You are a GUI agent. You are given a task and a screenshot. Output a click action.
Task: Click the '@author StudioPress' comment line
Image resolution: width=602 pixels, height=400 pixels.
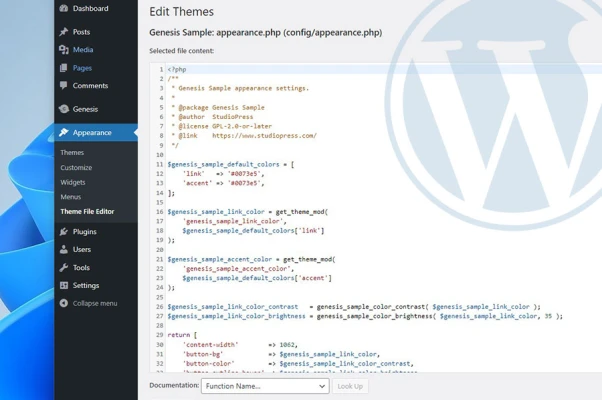pyautogui.click(x=215, y=117)
